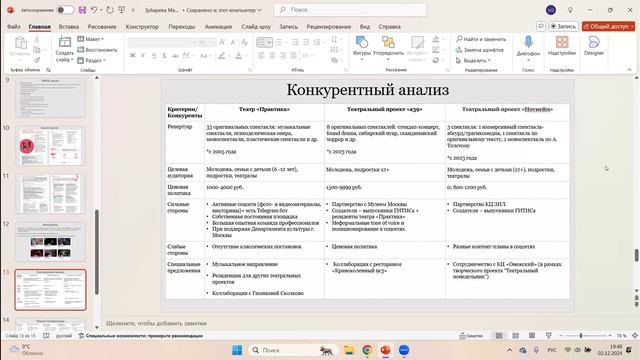Open the Файл (File) tab

13,27
